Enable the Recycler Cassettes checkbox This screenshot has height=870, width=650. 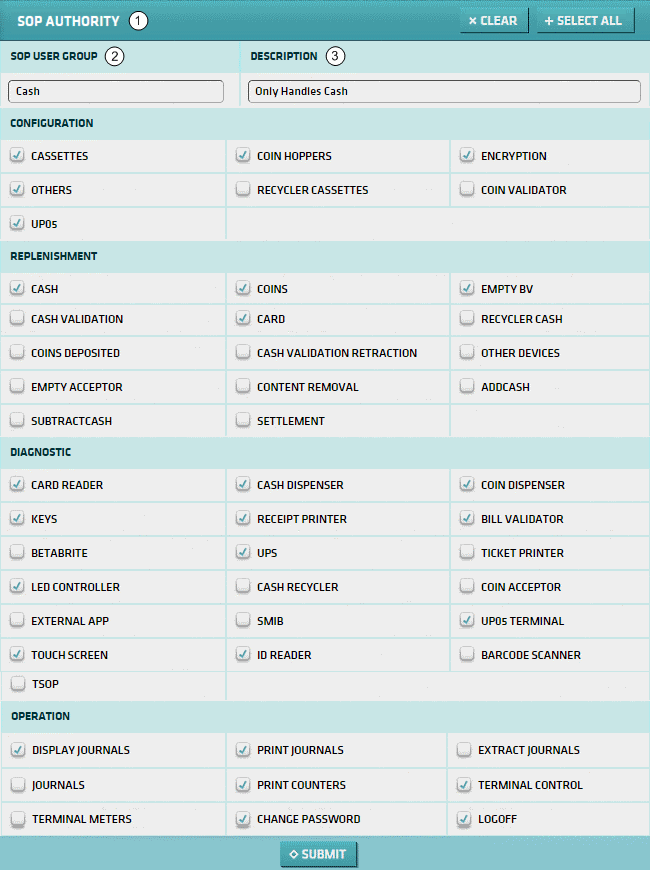[x=243, y=190]
